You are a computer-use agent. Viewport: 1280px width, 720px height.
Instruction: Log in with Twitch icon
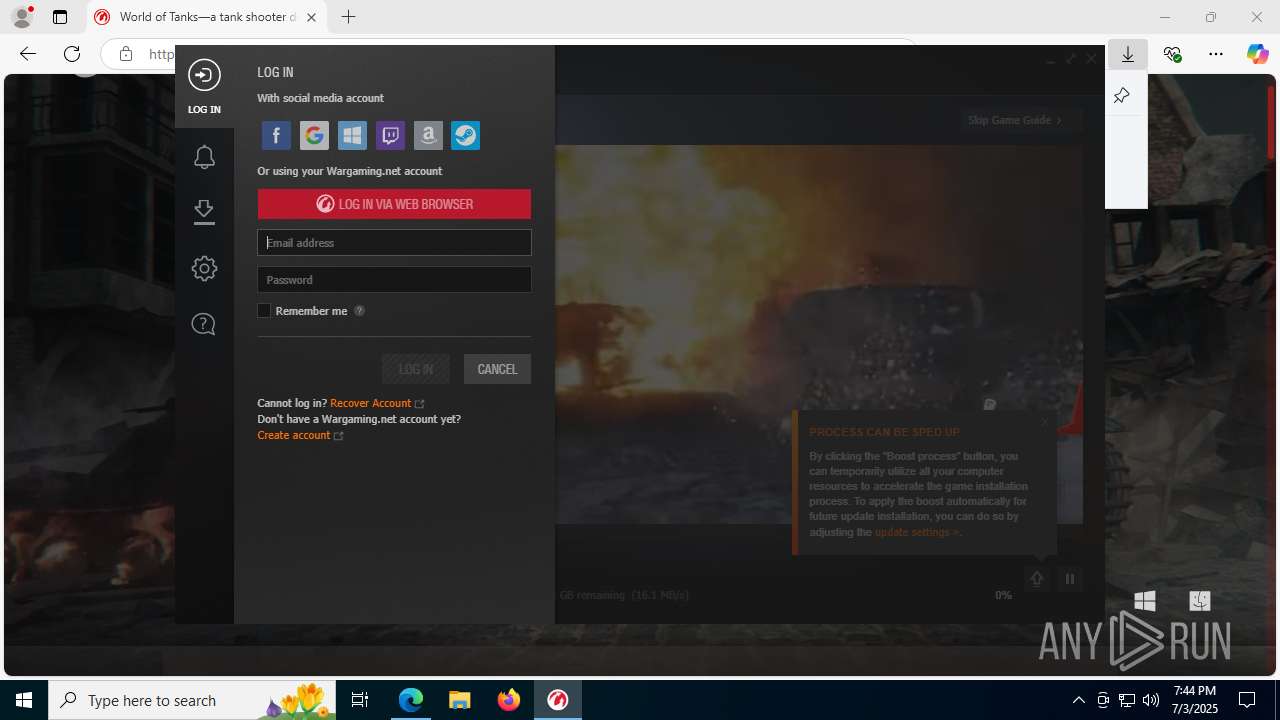click(x=390, y=135)
